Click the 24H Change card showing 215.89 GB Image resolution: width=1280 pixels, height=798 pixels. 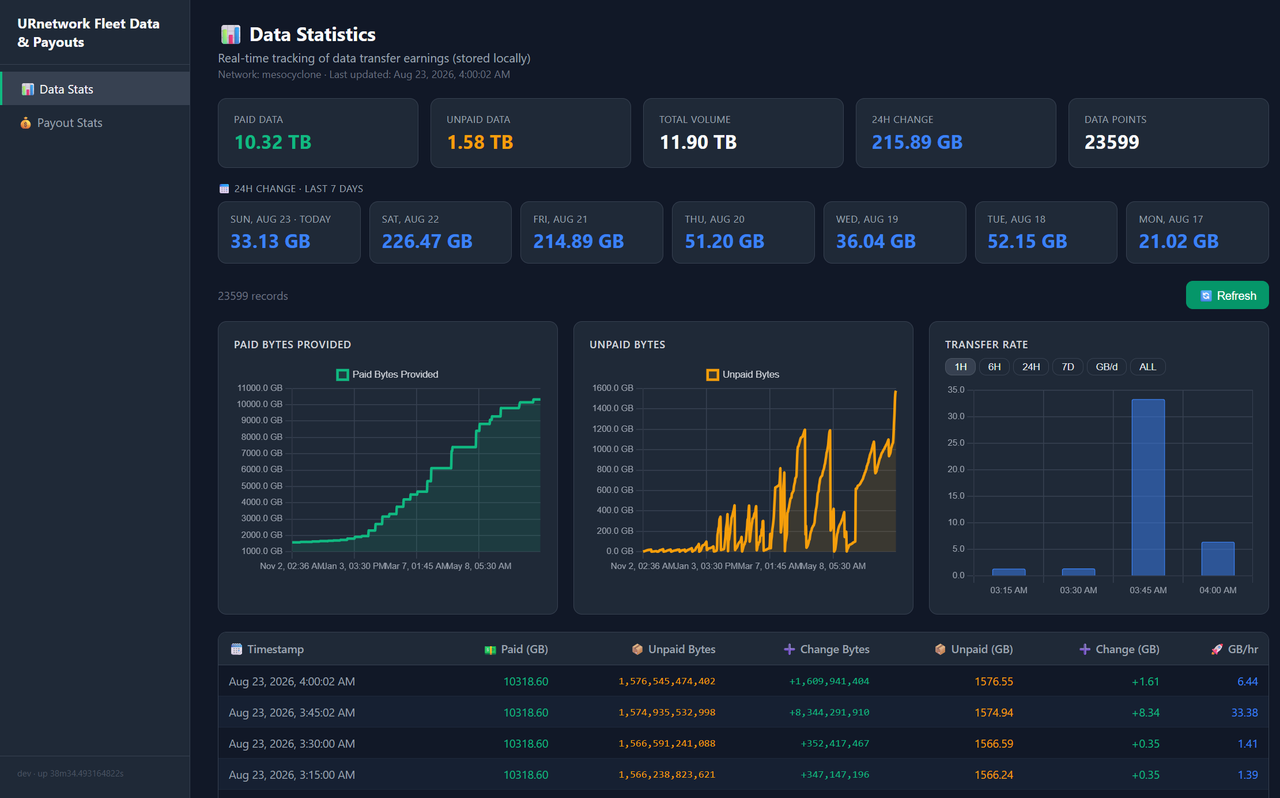click(x=956, y=133)
